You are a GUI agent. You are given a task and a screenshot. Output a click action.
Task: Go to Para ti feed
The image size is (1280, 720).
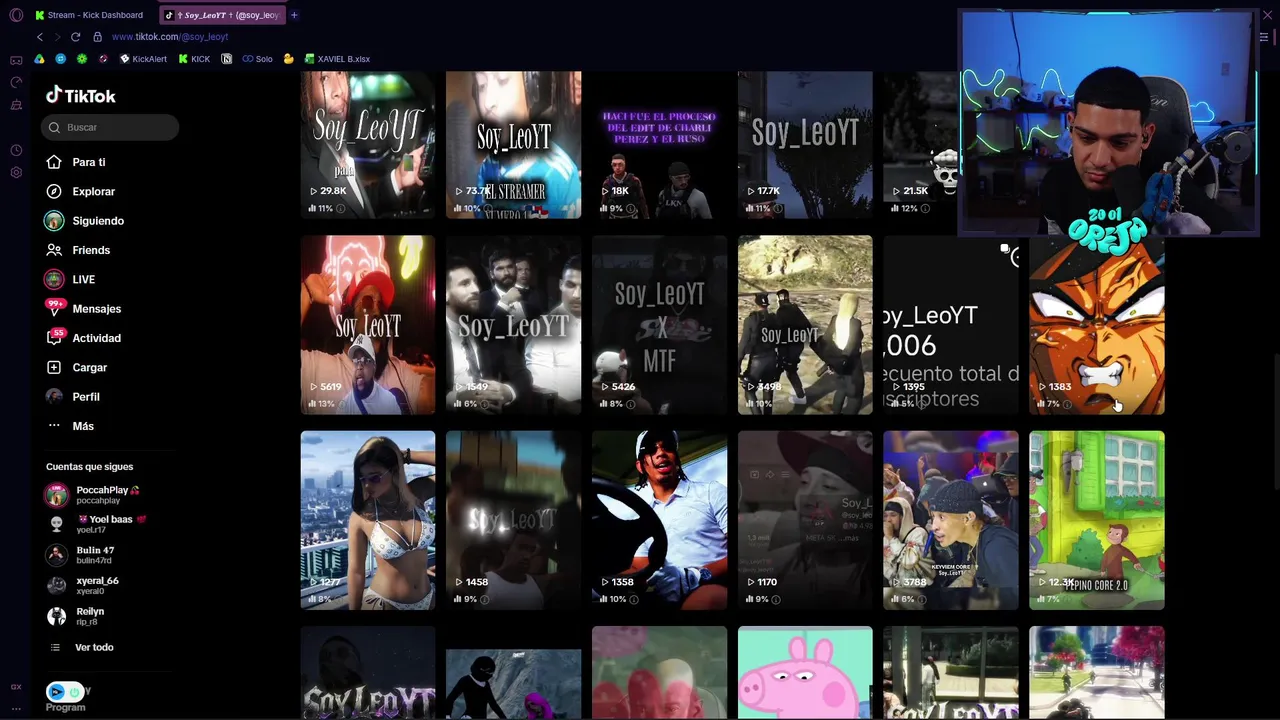point(76,162)
